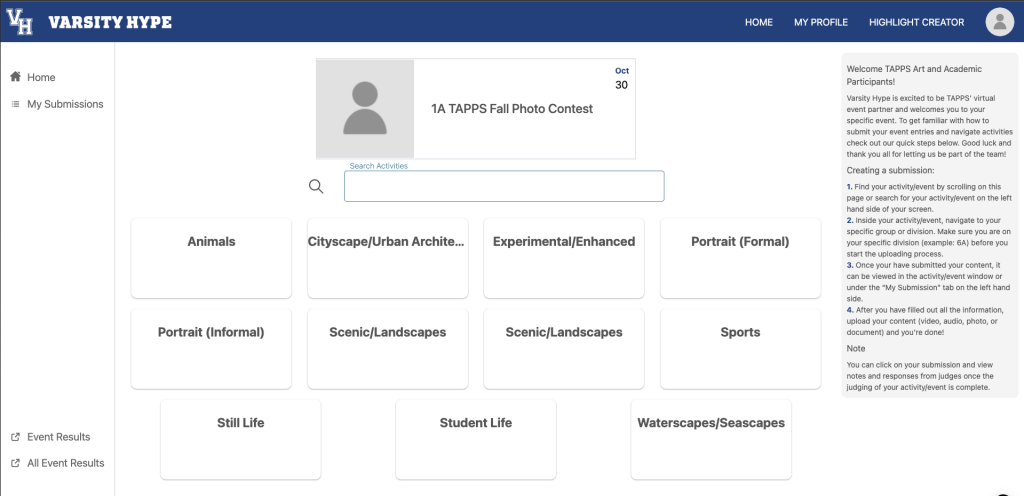1024x496 pixels.
Task: Click the My Submissions list icon
Action: coord(16,104)
